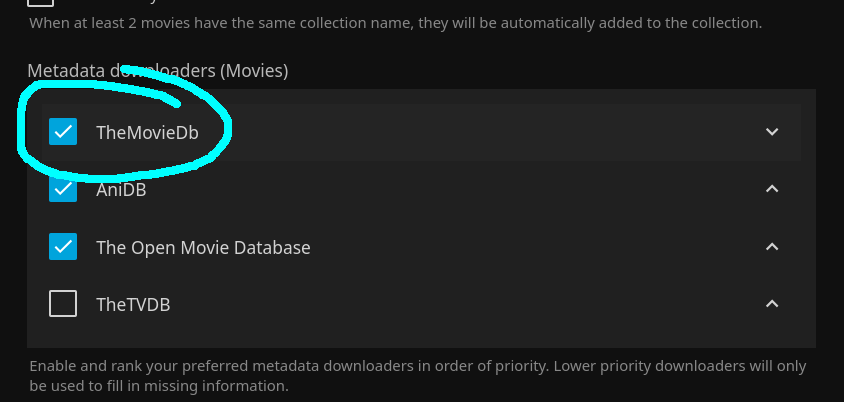Click empty space in the TheMovieDb row
This screenshot has width=844, height=402.
480,132
